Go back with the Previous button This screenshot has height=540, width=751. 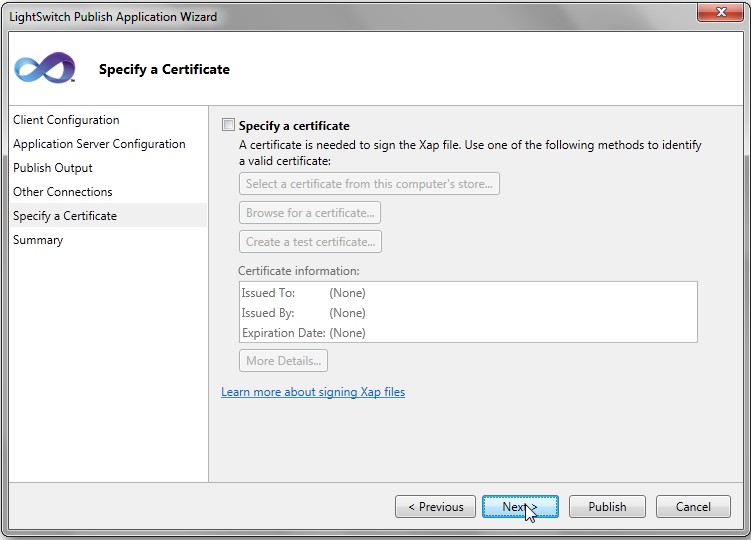pyautogui.click(x=435, y=507)
